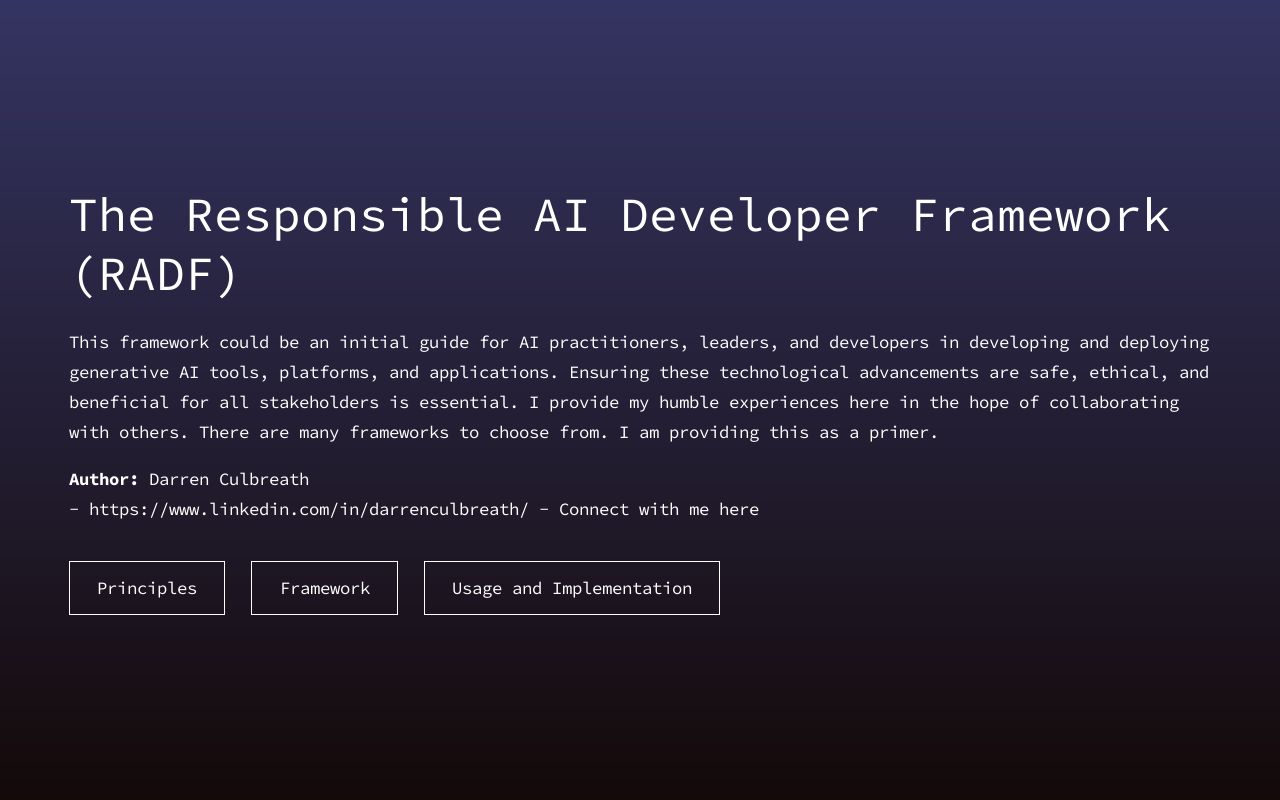This screenshot has width=1280, height=800.
Task: Click the Connect with me here text
Action: click(659, 509)
